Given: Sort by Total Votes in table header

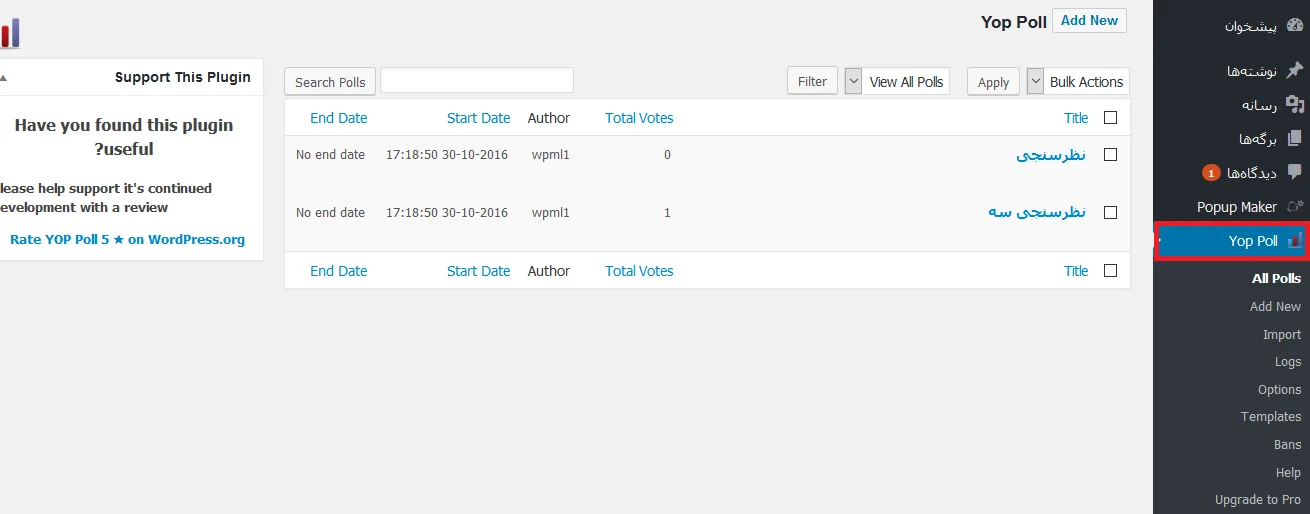Looking at the screenshot, I should [x=639, y=118].
